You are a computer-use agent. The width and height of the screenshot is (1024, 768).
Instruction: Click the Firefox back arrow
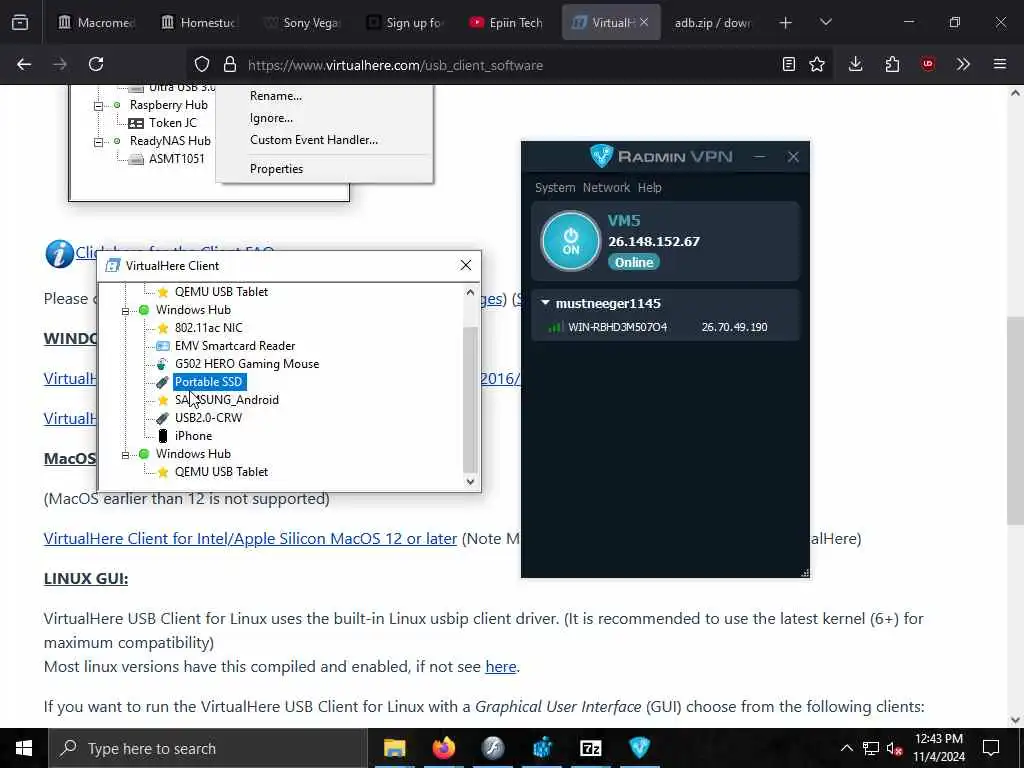[24, 65]
